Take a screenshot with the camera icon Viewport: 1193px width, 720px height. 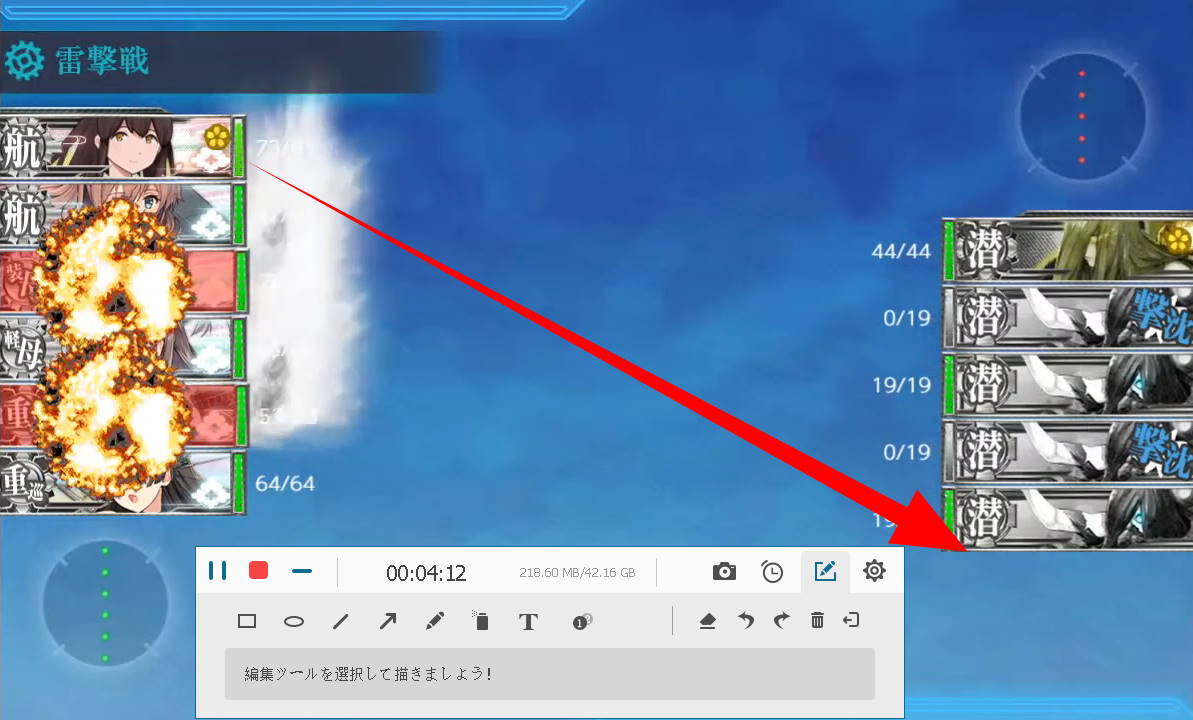(x=724, y=571)
